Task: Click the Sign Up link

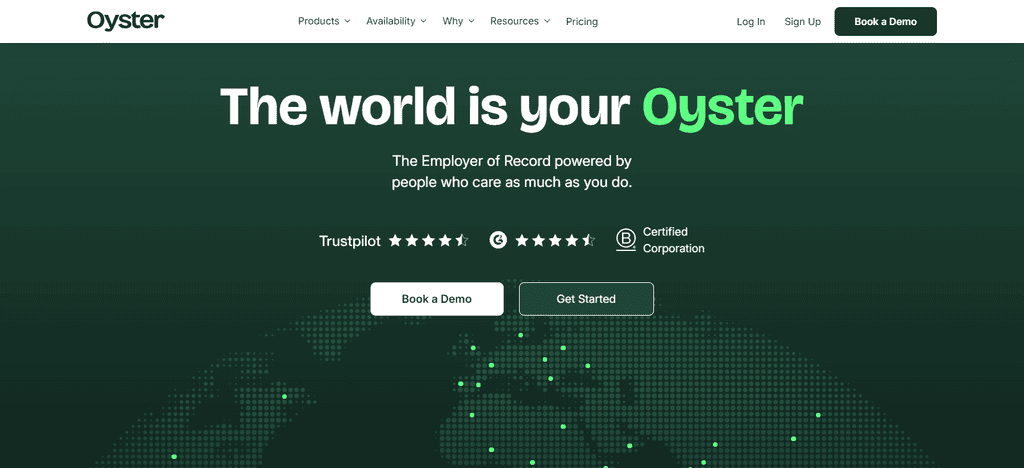Action: (x=803, y=22)
